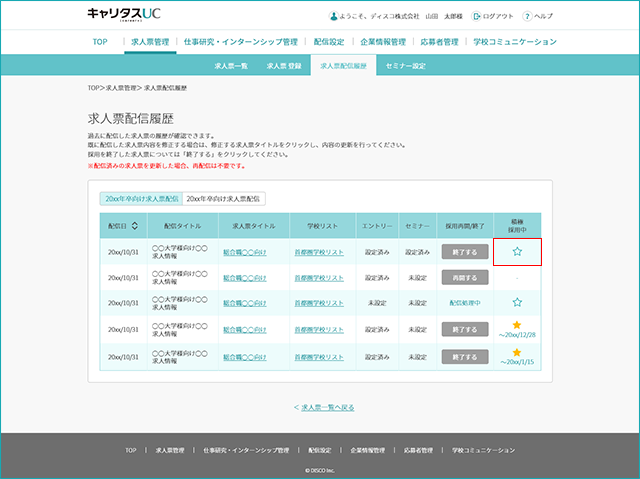Toggle the outline star in the first row
Image resolution: width=640 pixels, height=479 pixels.
pyautogui.click(x=517, y=251)
